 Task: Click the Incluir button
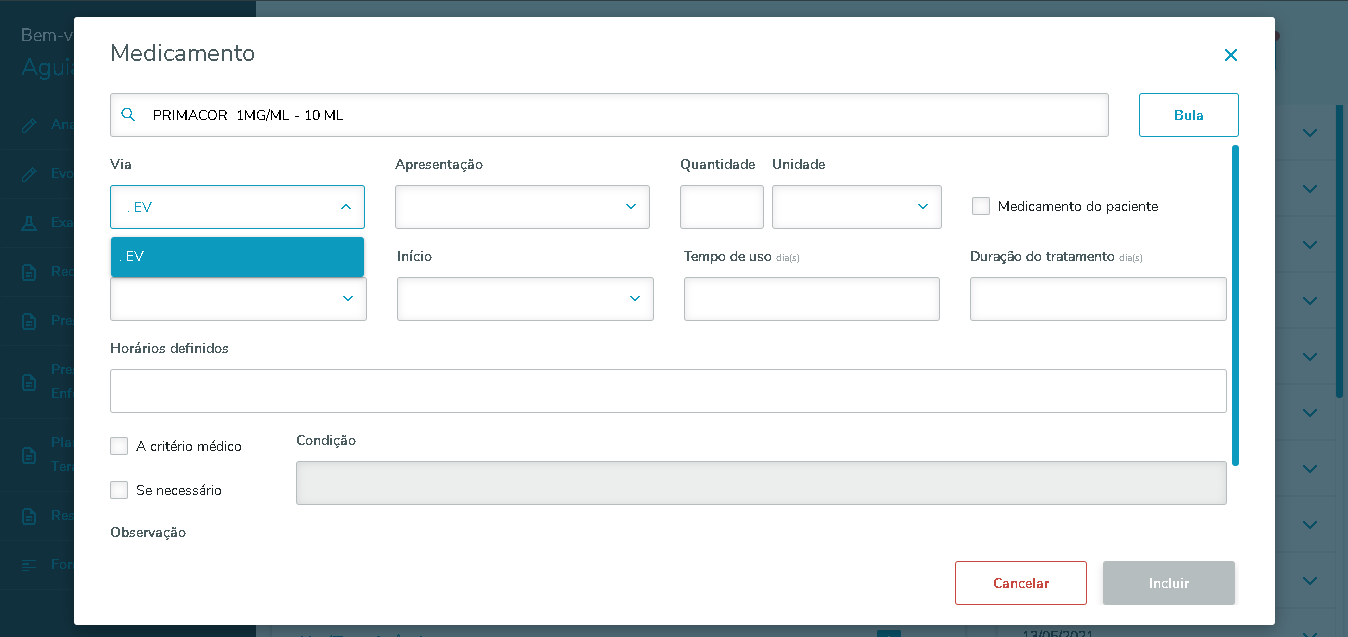[x=1168, y=583]
